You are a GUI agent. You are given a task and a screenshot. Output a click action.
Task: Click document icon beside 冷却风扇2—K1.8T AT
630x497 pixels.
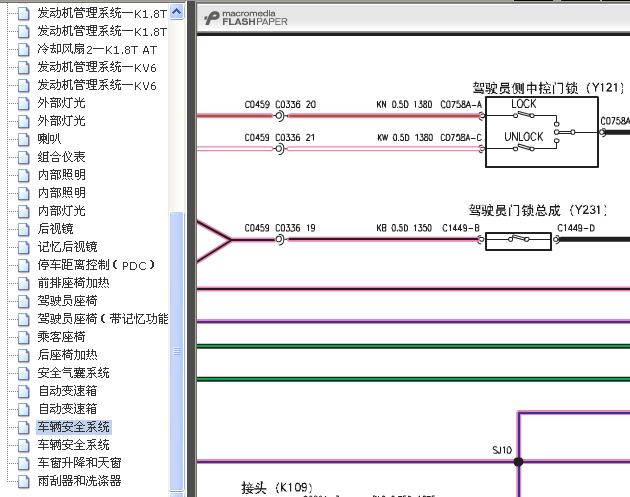[24, 49]
